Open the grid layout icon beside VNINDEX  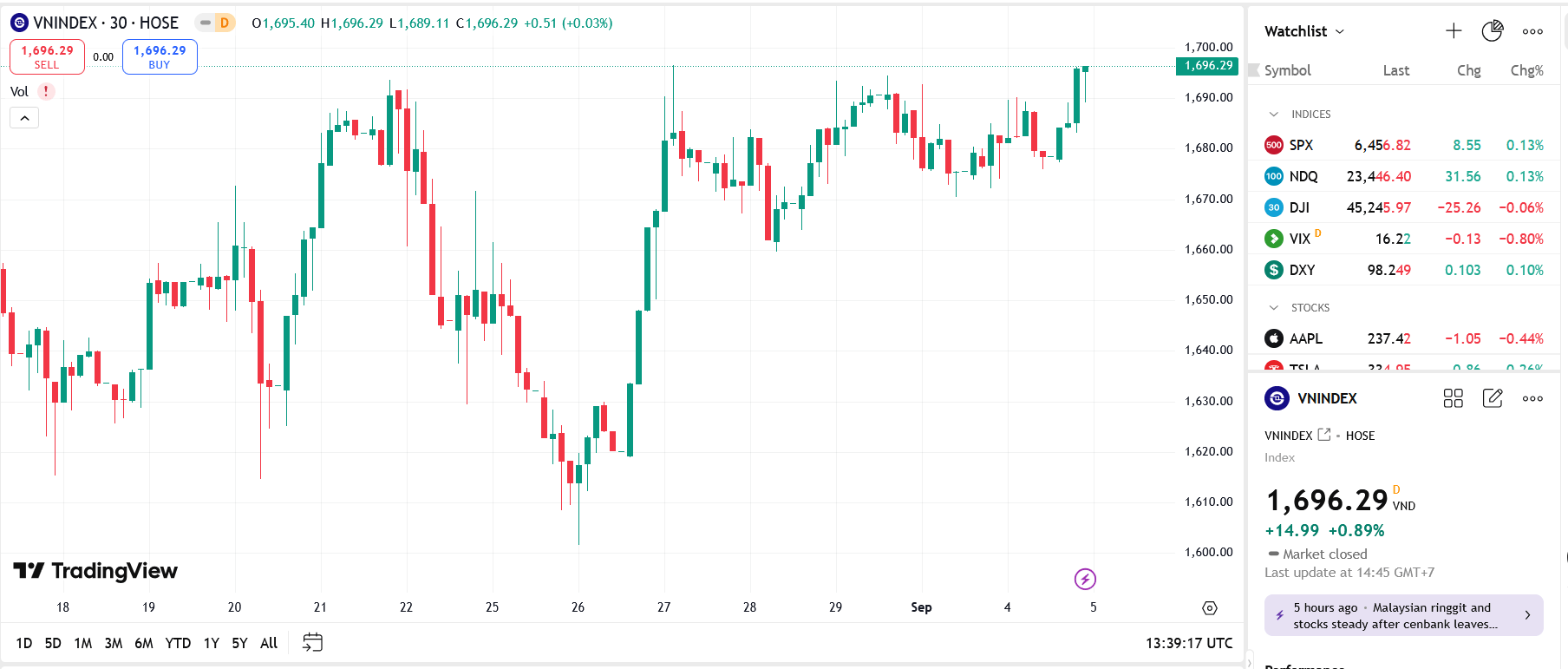pos(1454,398)
